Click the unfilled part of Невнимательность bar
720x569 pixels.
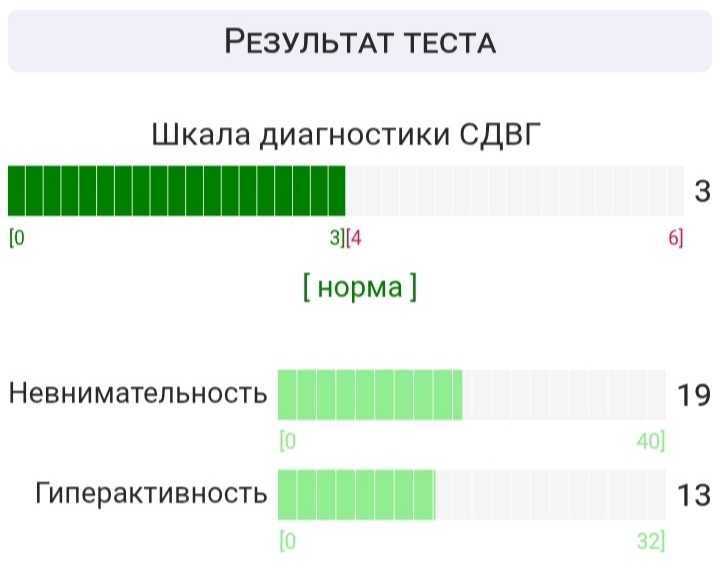pos(564,395)
